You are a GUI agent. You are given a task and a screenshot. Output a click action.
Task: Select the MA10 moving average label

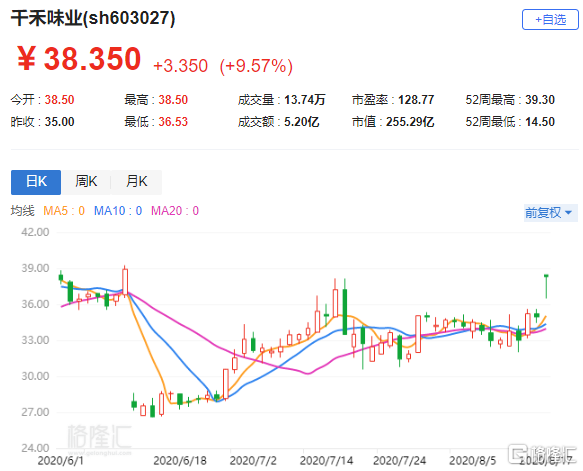(118, 211)
